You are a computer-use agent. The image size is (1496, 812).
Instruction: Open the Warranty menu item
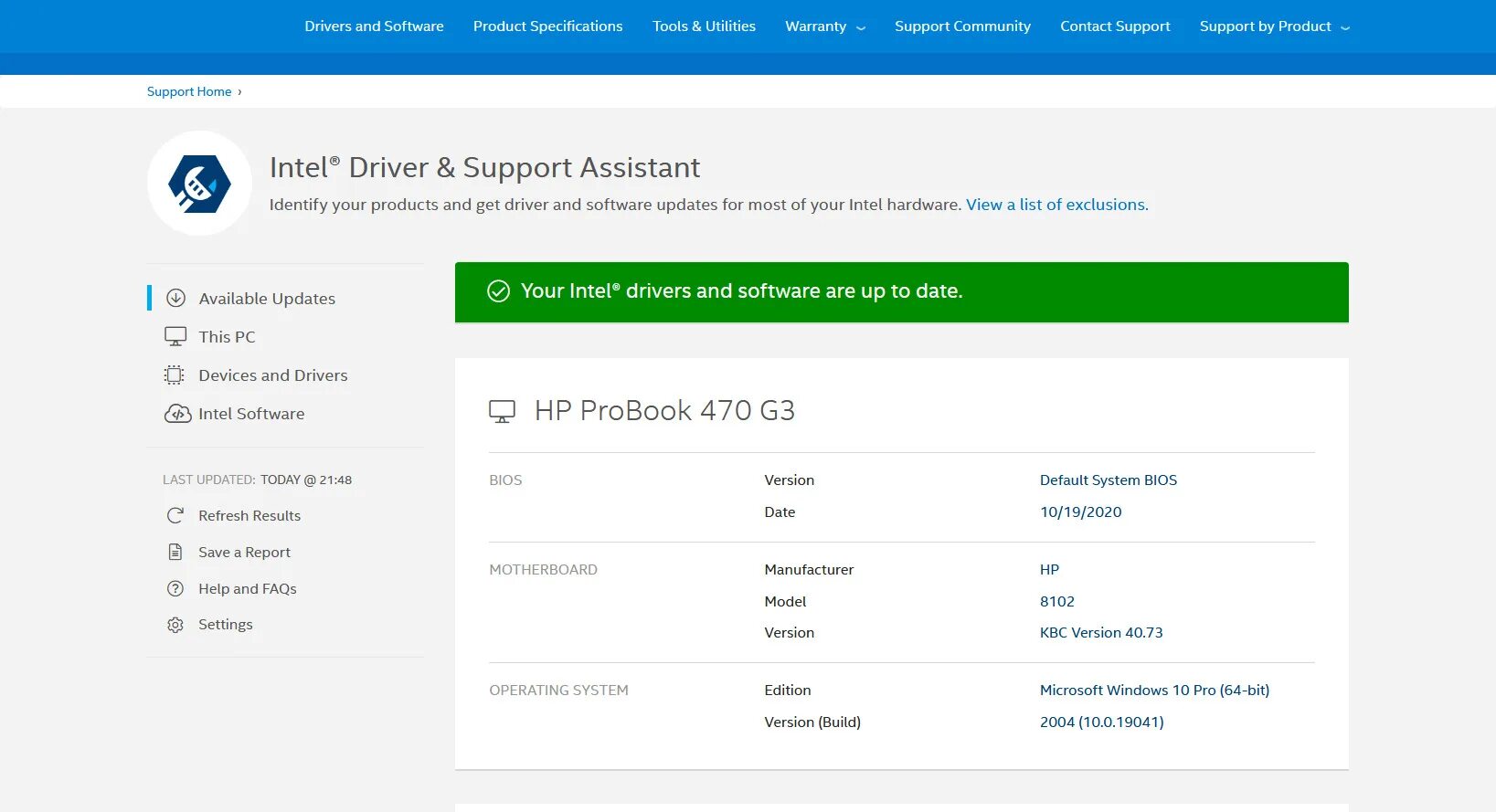click(815, 26)
